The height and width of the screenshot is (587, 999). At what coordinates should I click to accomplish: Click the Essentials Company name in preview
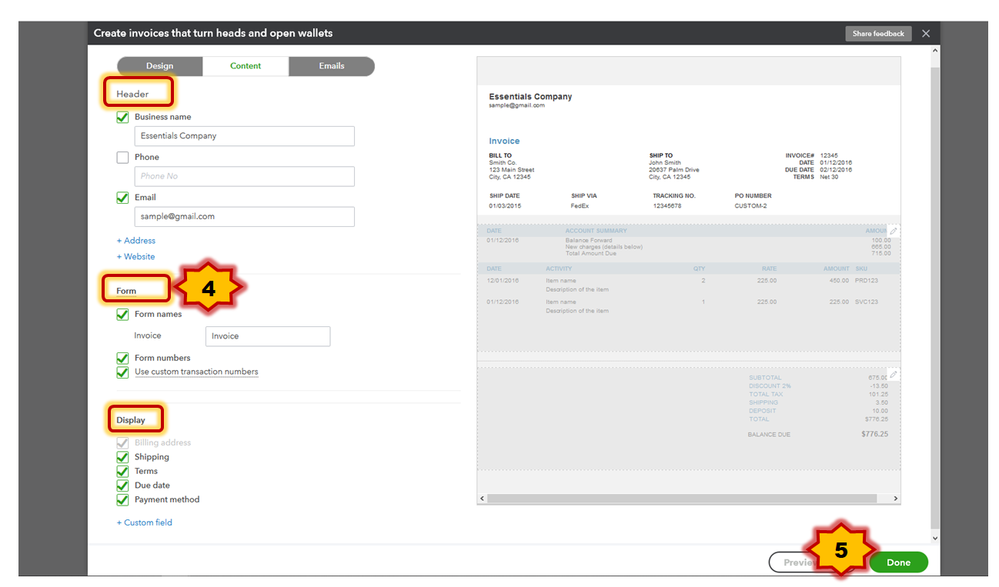pyautogui.click(x=530, y=96)
